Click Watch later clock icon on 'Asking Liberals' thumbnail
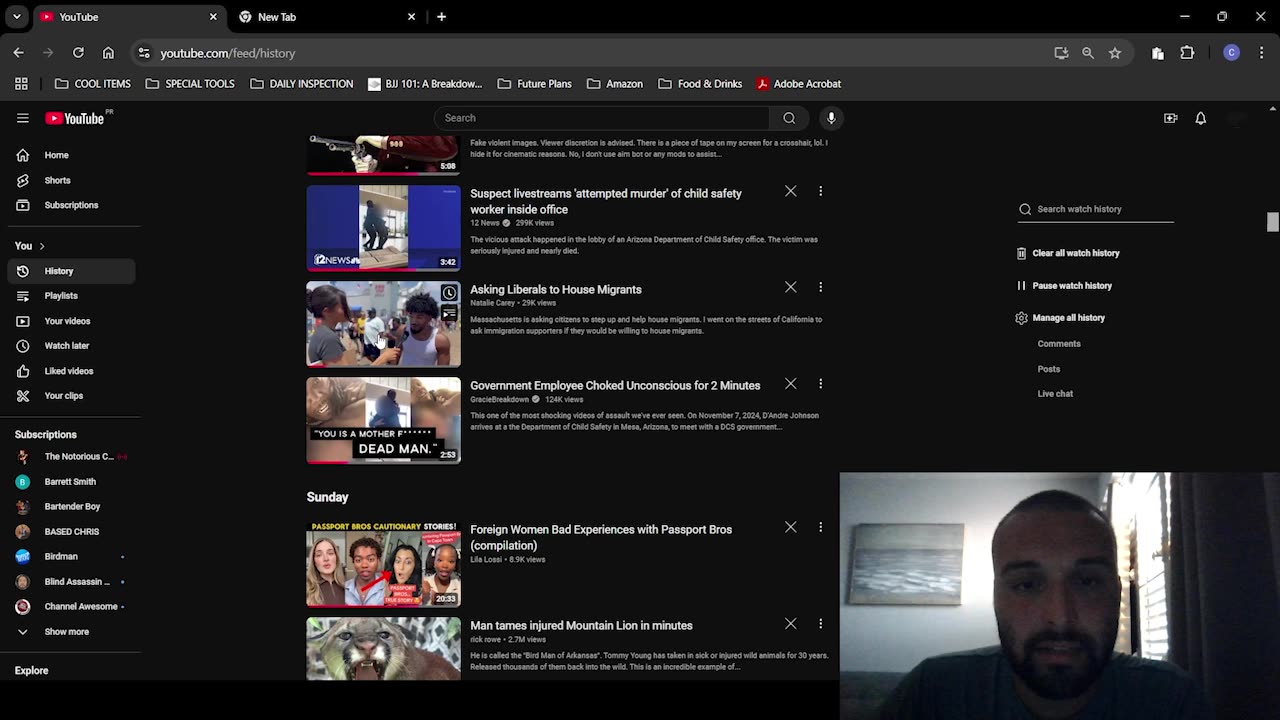1280x720 pixels. 449,293
